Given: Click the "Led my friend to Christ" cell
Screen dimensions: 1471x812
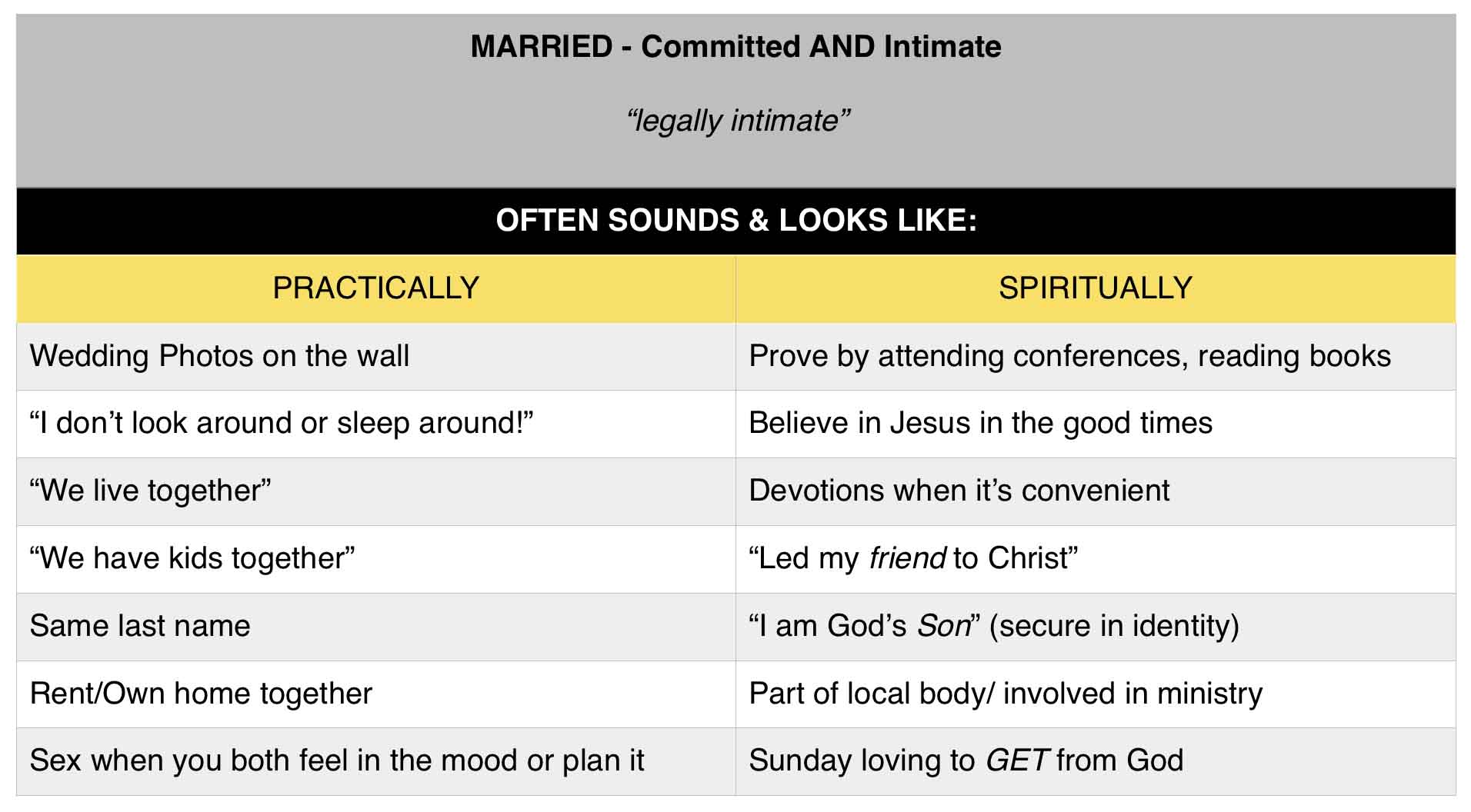Looking at the screenshot, I should [1096, 559].
